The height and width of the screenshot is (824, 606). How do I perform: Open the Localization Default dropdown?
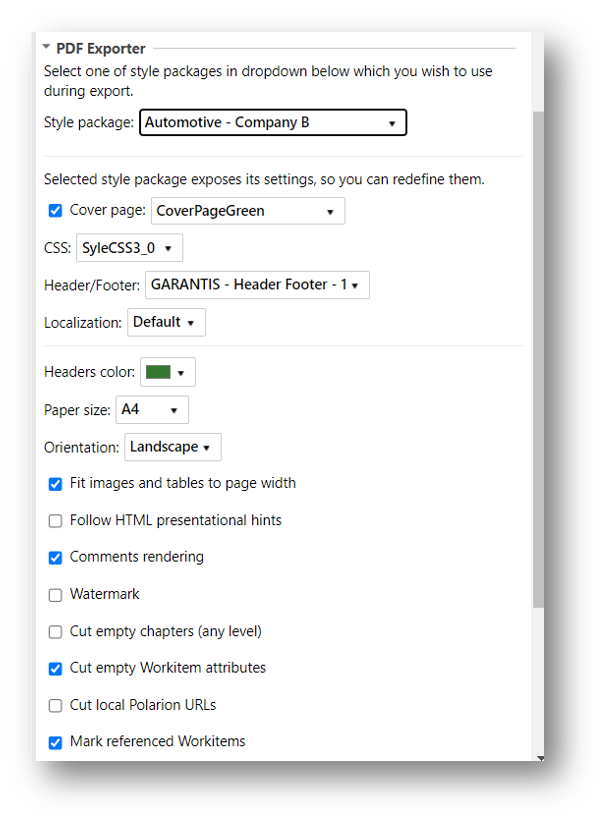click(166, 322)
